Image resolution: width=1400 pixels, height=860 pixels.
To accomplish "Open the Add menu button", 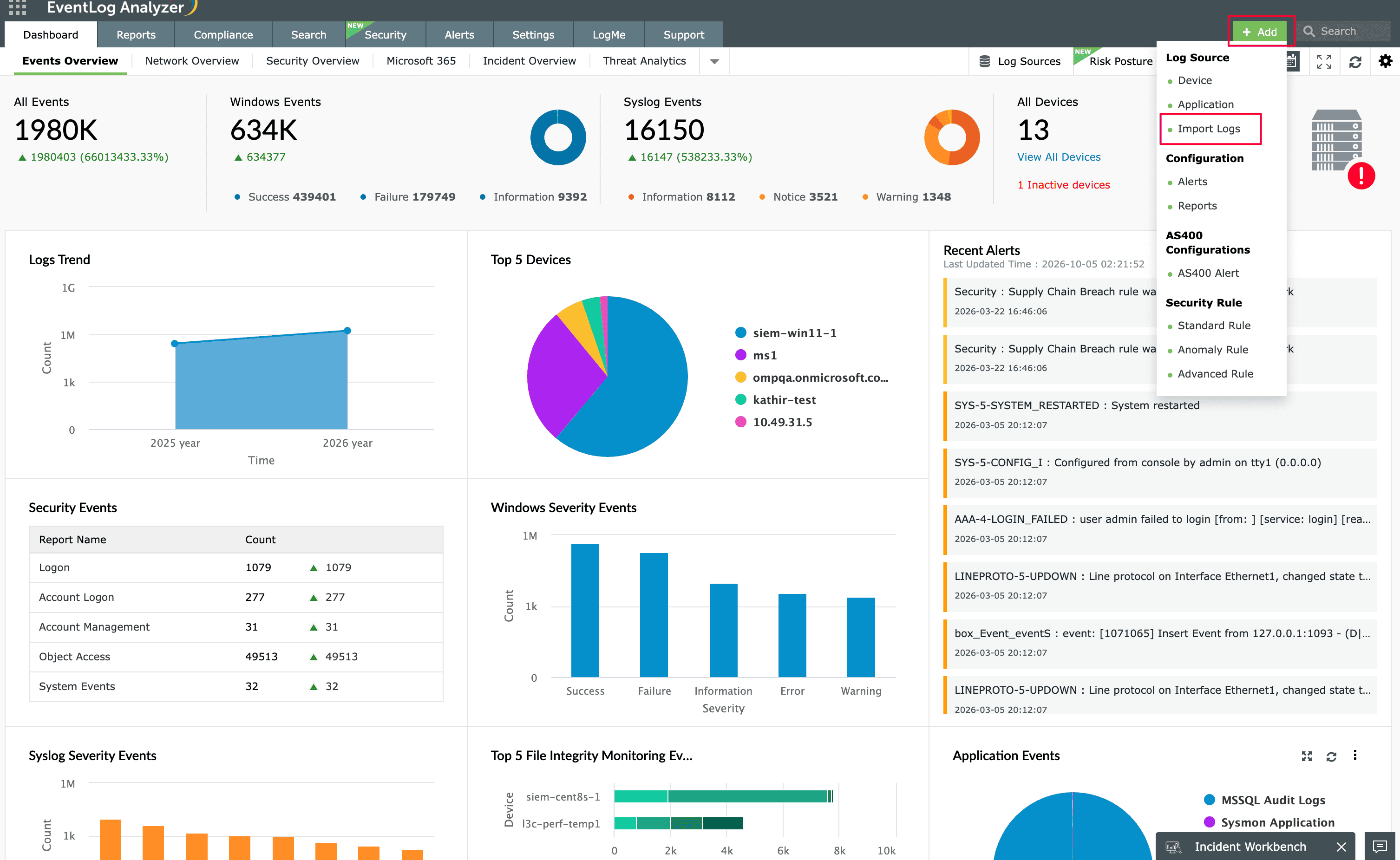I will (x=1260, y=31).
